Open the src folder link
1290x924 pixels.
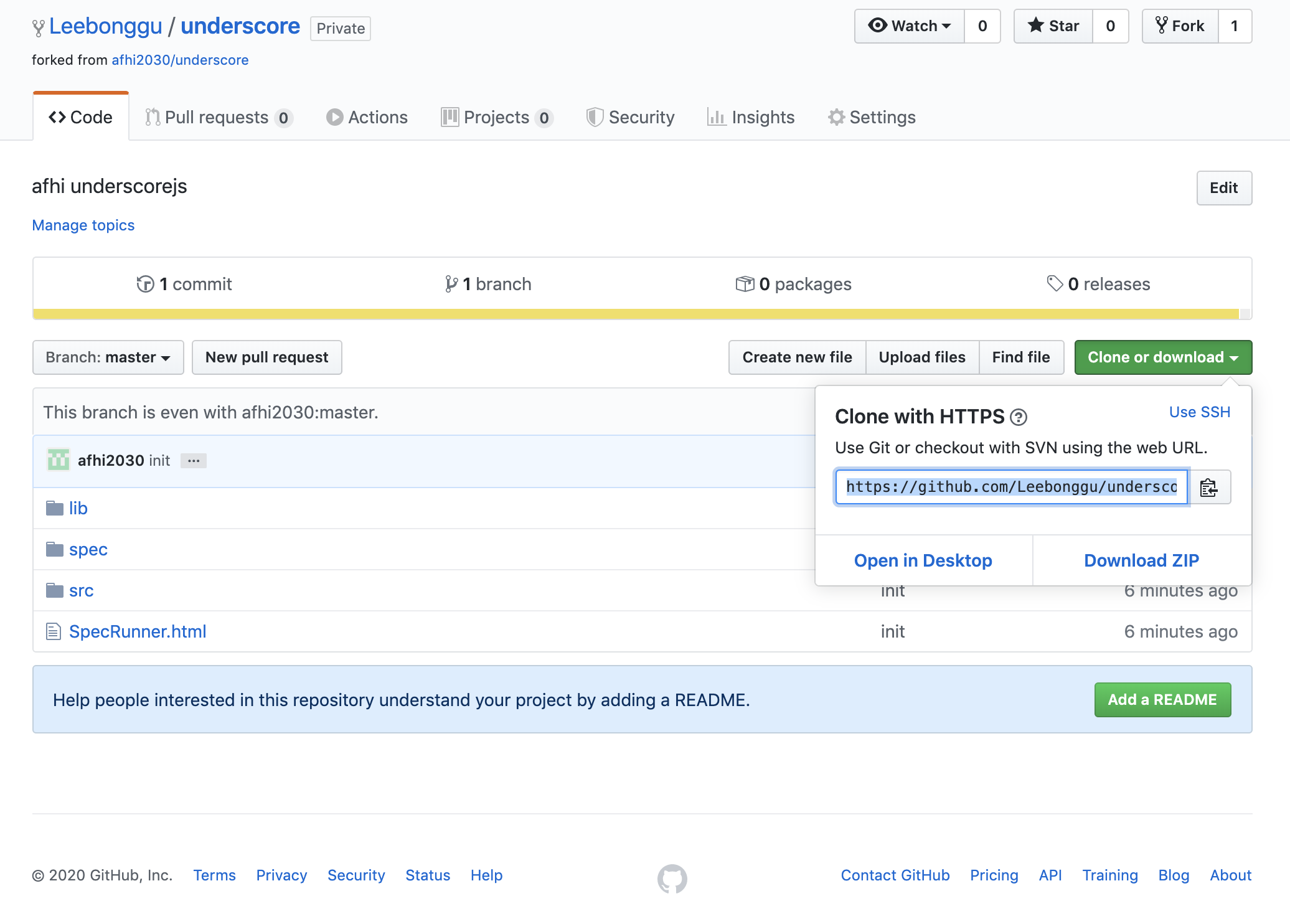pyautogui.click(x=82, y=590)
